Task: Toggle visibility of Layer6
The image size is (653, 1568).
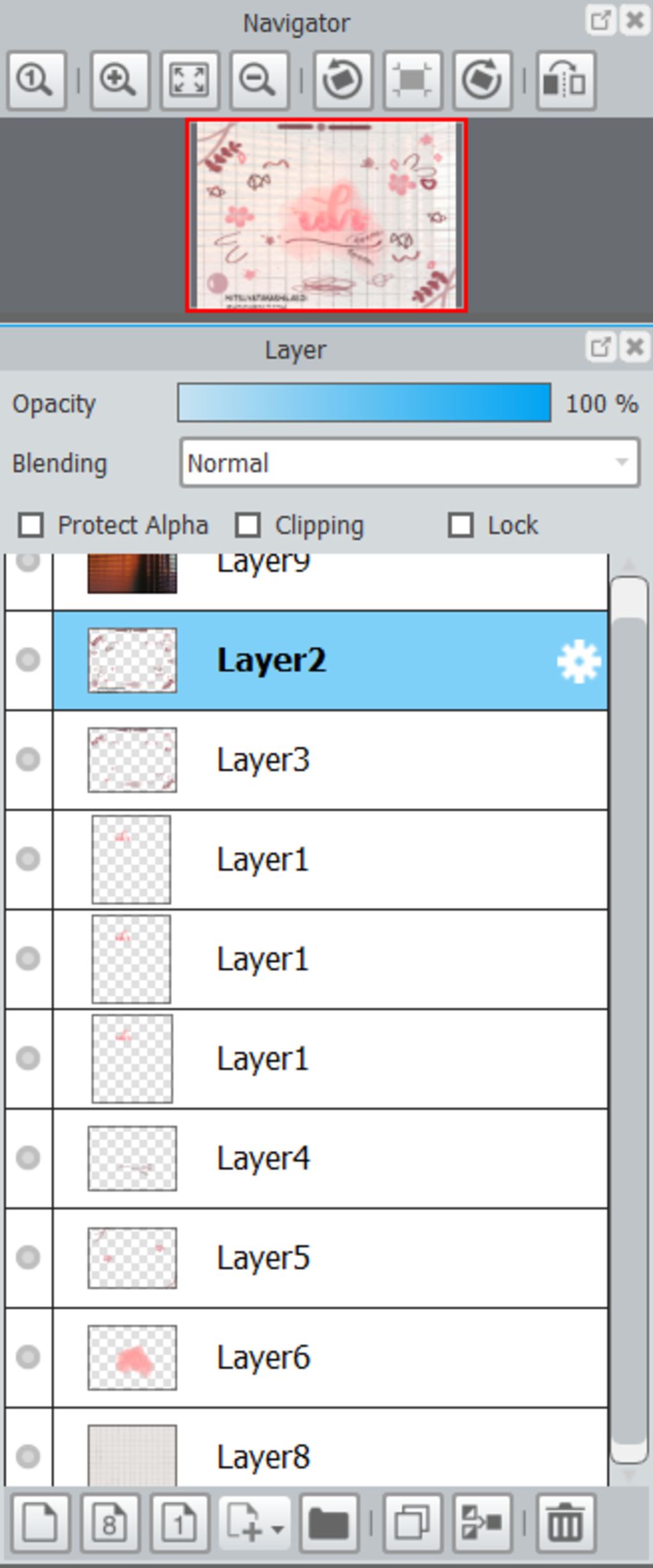Action: click(28, 1357)
